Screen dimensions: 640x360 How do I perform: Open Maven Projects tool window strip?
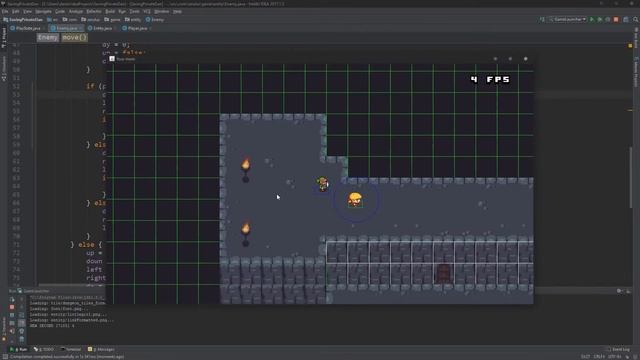636,72
